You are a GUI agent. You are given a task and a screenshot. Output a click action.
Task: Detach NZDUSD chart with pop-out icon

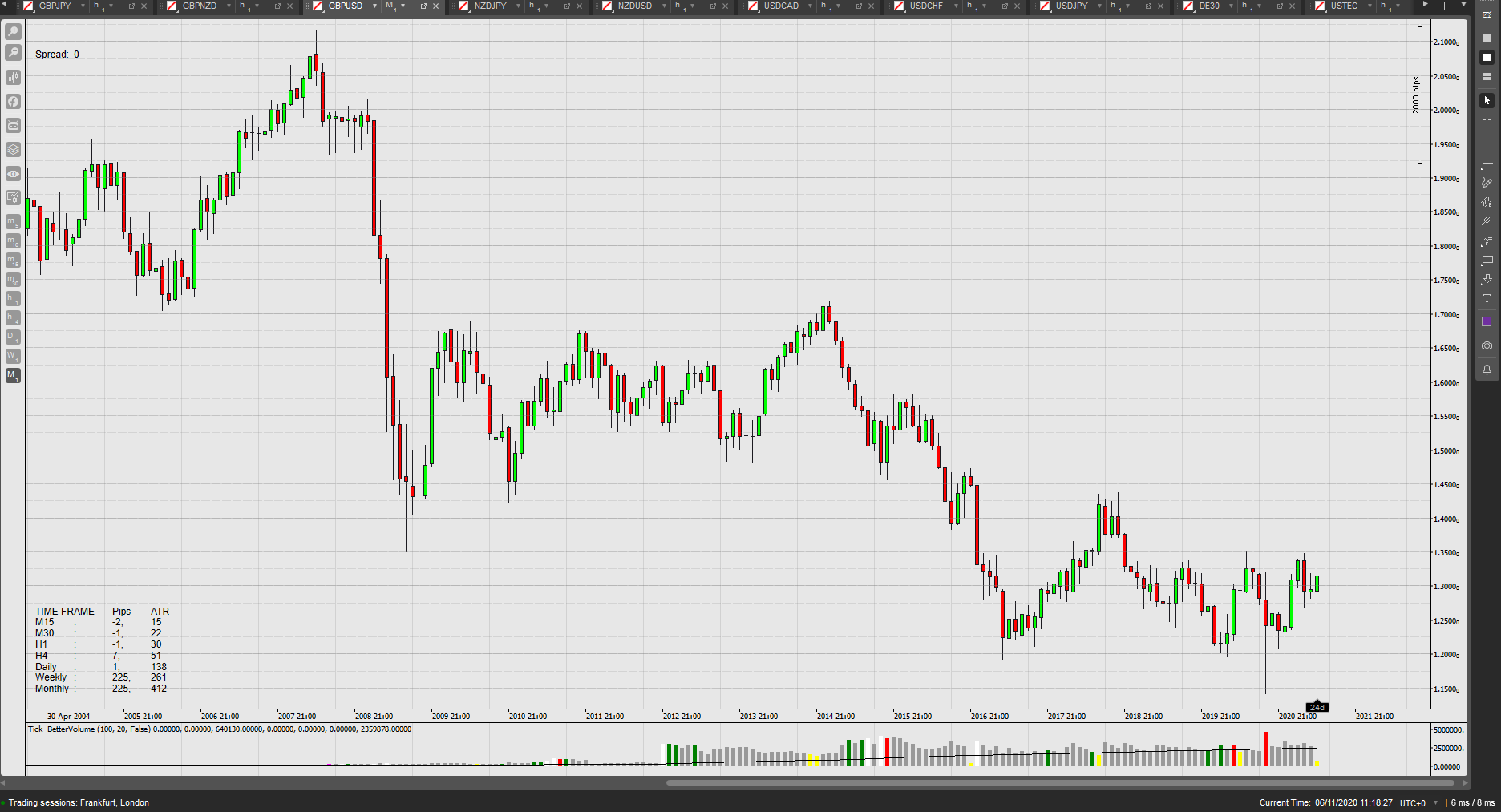coord(713,6)
